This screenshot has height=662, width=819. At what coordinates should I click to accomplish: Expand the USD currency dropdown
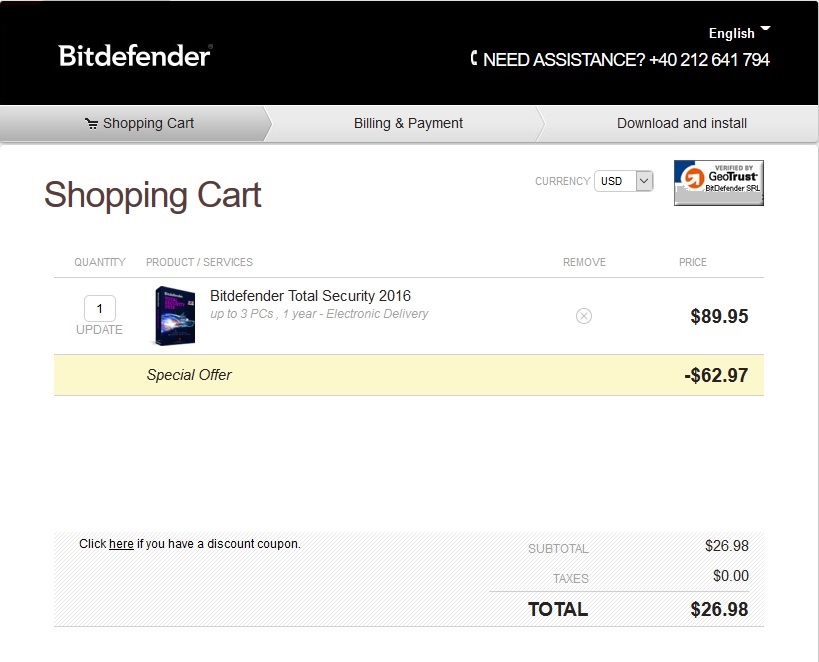tap(623, 181)
